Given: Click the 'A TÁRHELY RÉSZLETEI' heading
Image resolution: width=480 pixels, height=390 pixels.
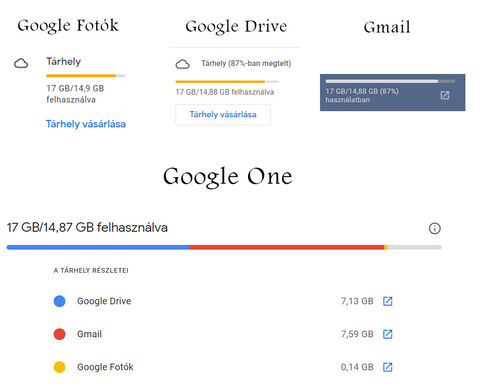Looking at the screenshot, I should pos(91,270).
